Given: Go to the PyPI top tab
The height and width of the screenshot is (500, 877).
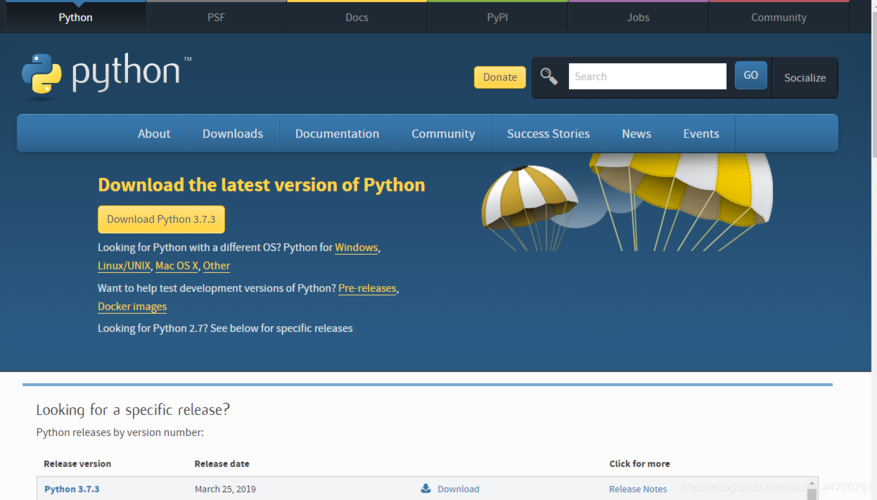Looking at the screenshot, I should point(497,17).
